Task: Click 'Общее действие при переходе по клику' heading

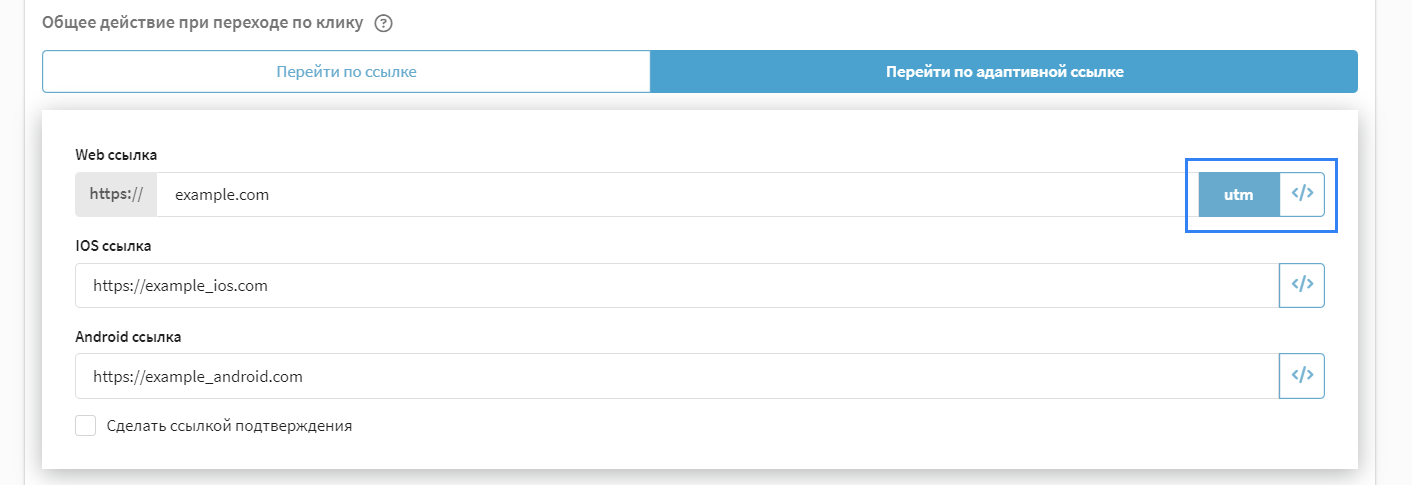Action: (x=202, y=24)
